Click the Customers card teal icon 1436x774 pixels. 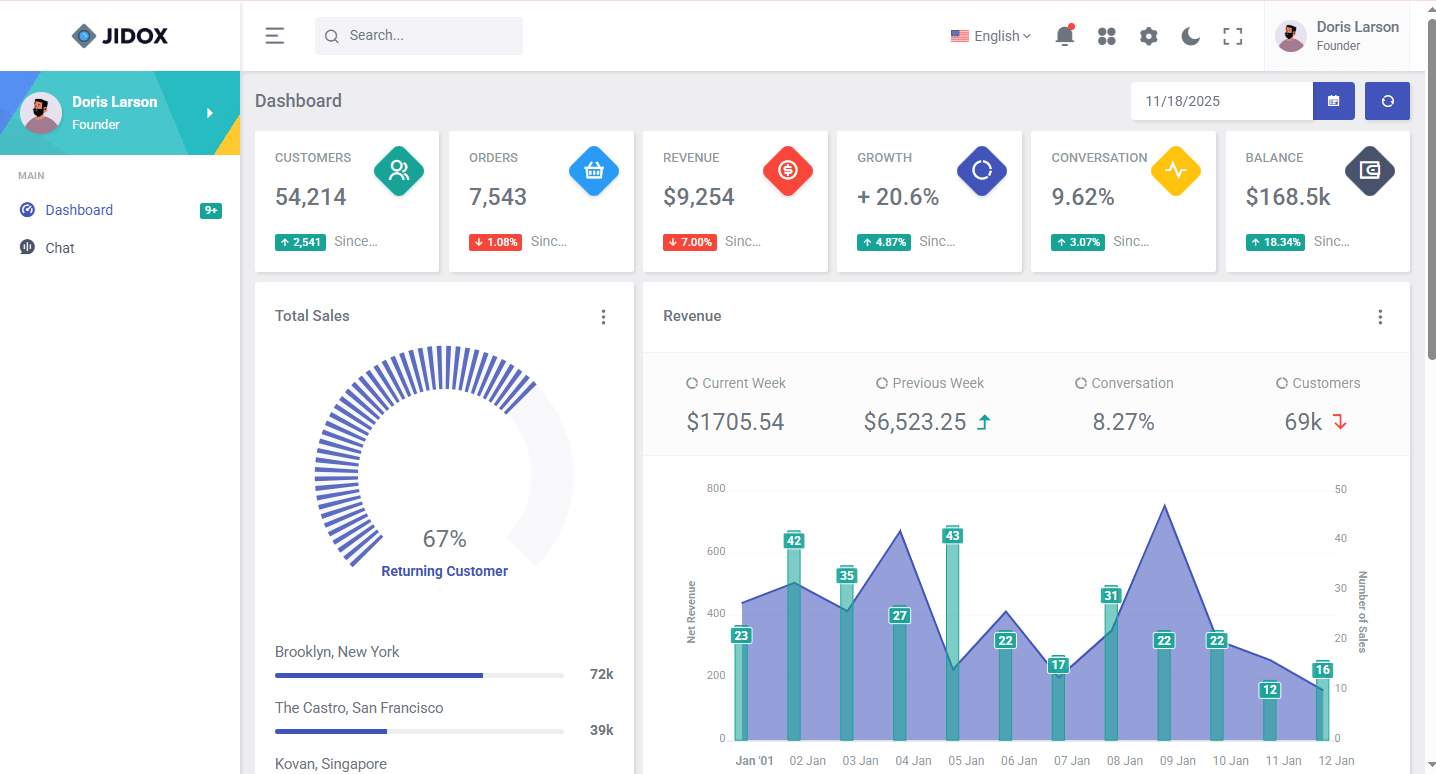point(399,170)
